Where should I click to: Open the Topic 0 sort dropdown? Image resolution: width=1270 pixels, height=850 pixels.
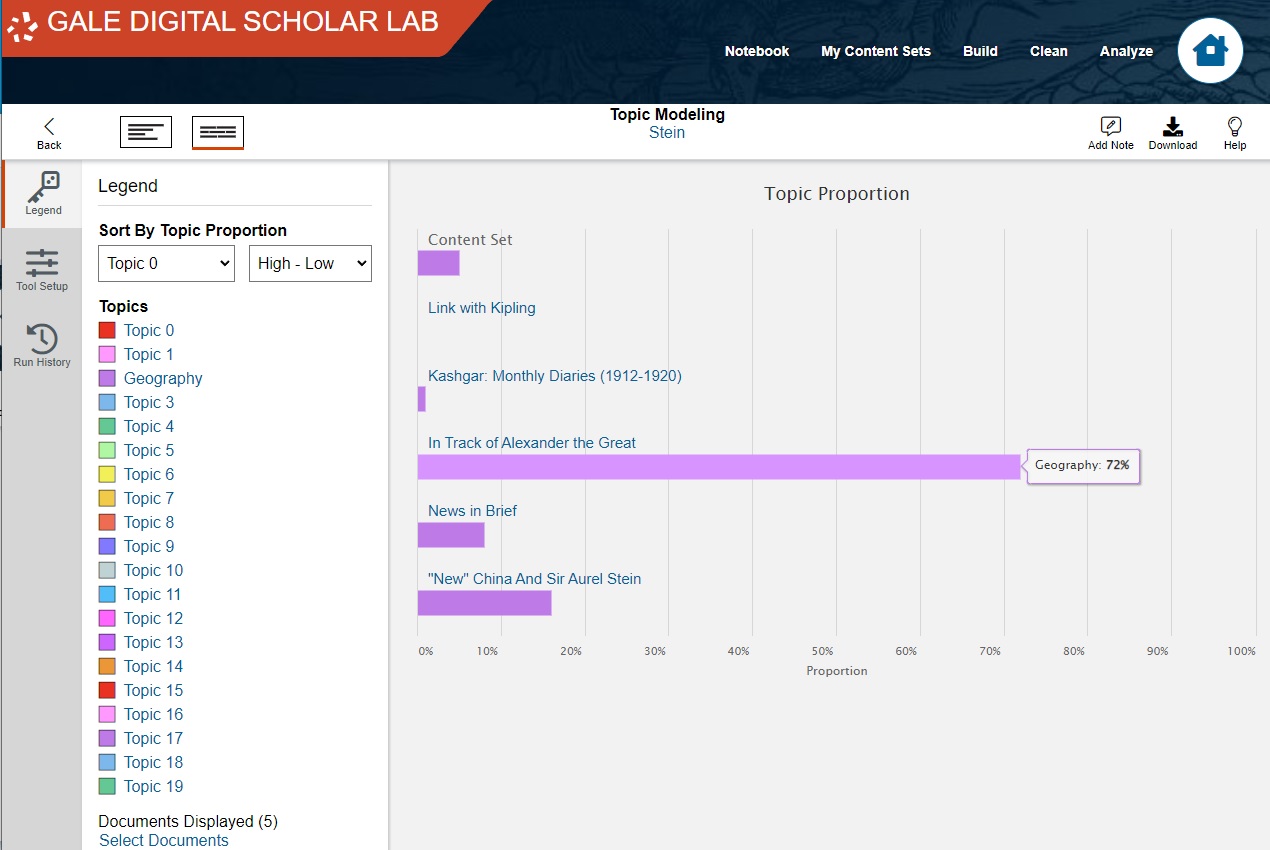click(x=166, y=263)
